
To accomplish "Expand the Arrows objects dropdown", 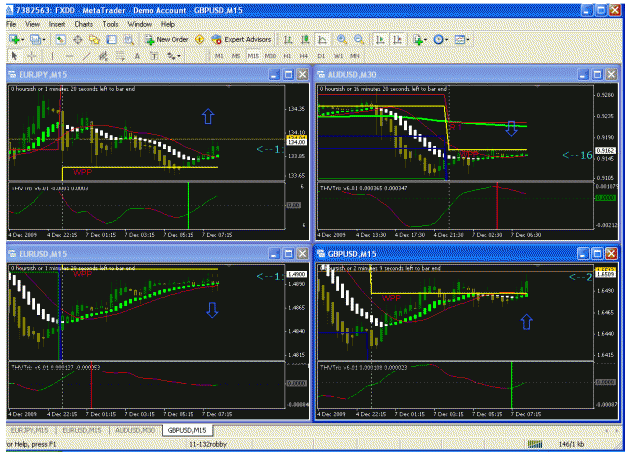I will (x=179, y=56).
